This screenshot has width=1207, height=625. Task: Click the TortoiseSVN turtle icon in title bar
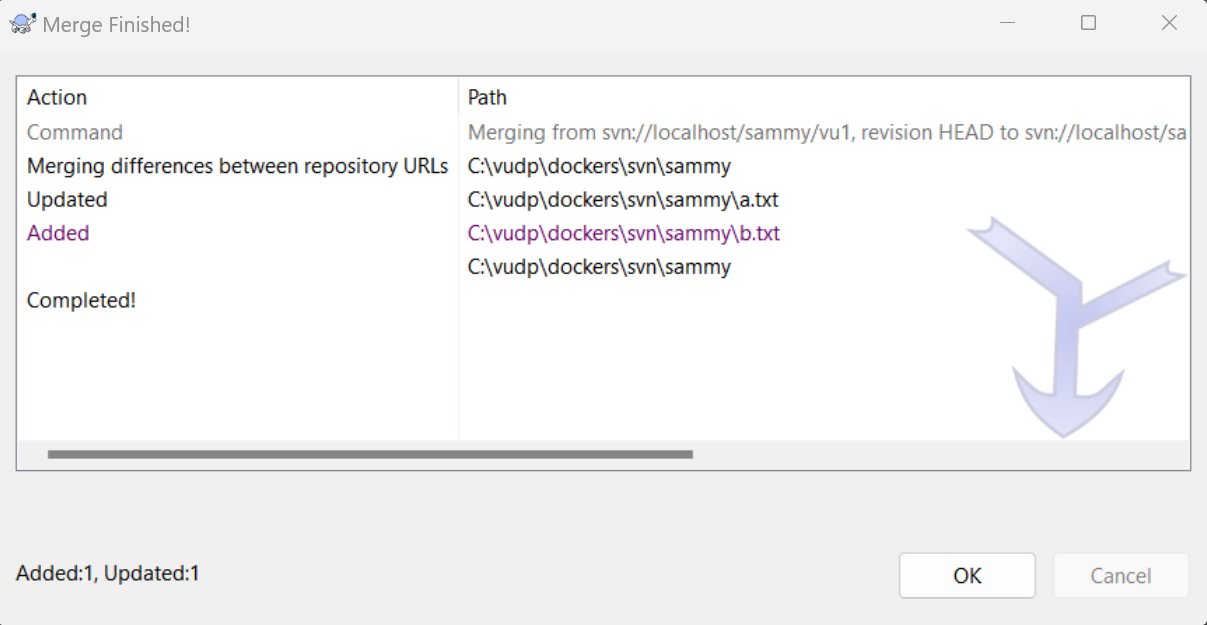[22, 24]
